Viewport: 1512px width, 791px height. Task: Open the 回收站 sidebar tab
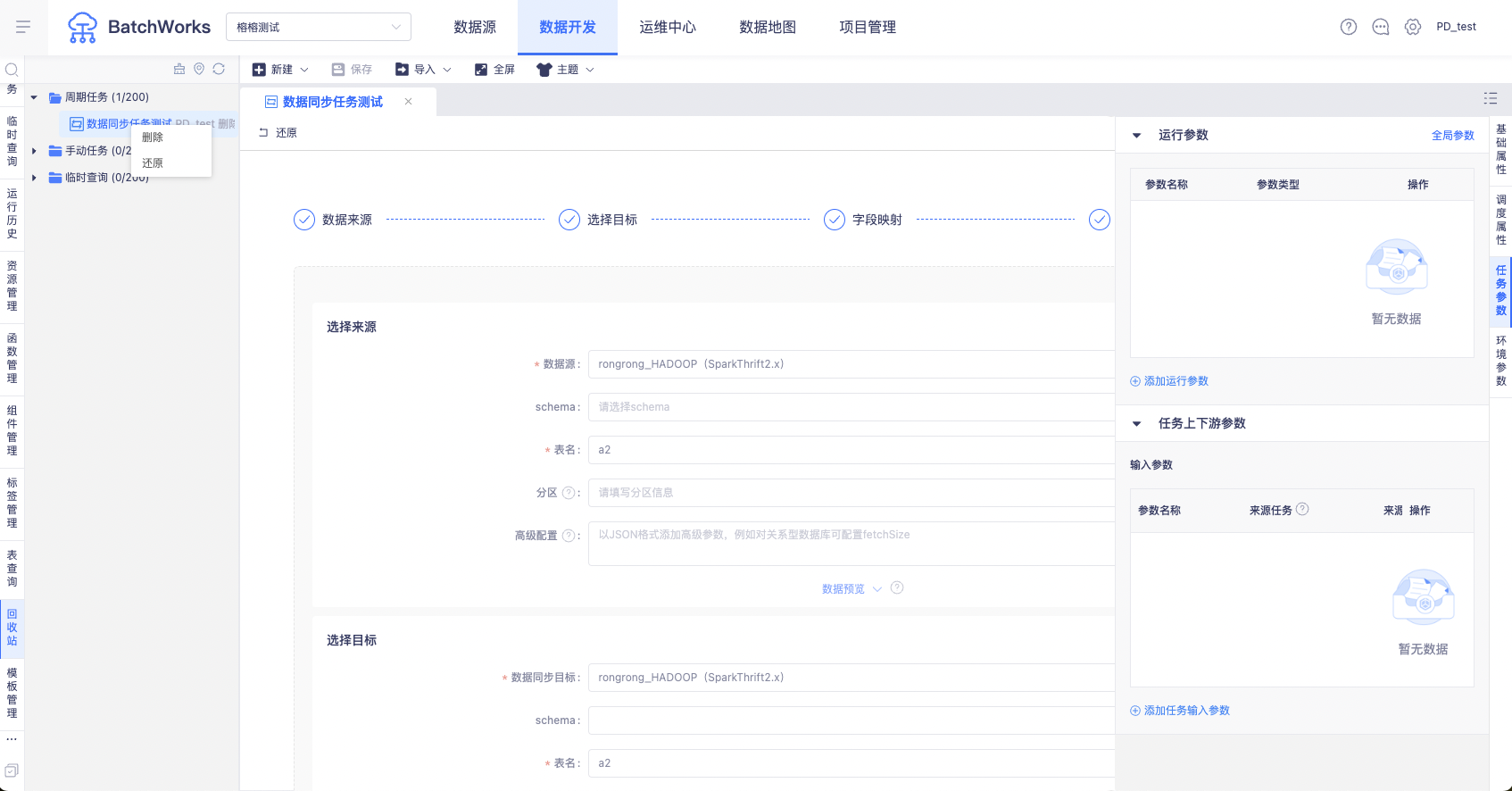pos(12,627)
